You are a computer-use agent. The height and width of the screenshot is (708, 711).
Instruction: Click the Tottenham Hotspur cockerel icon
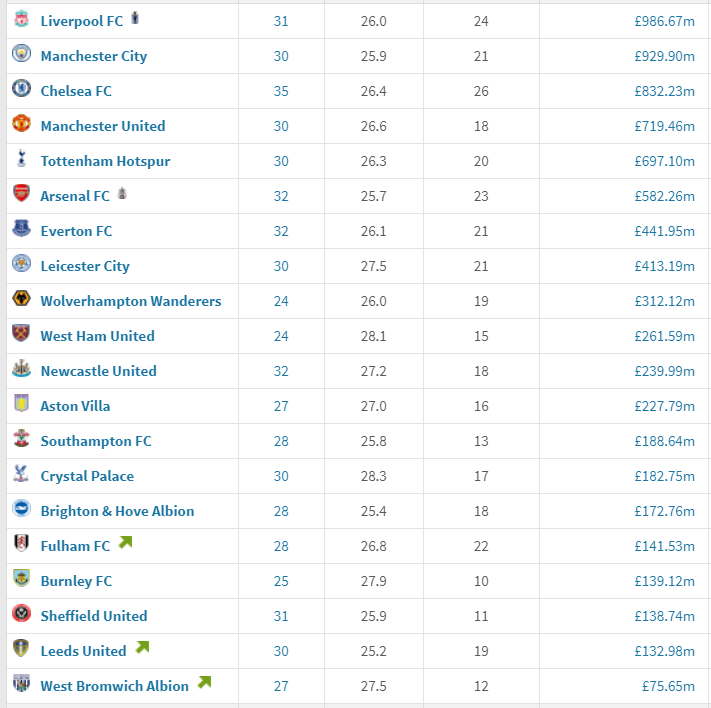tap(21, 158)
